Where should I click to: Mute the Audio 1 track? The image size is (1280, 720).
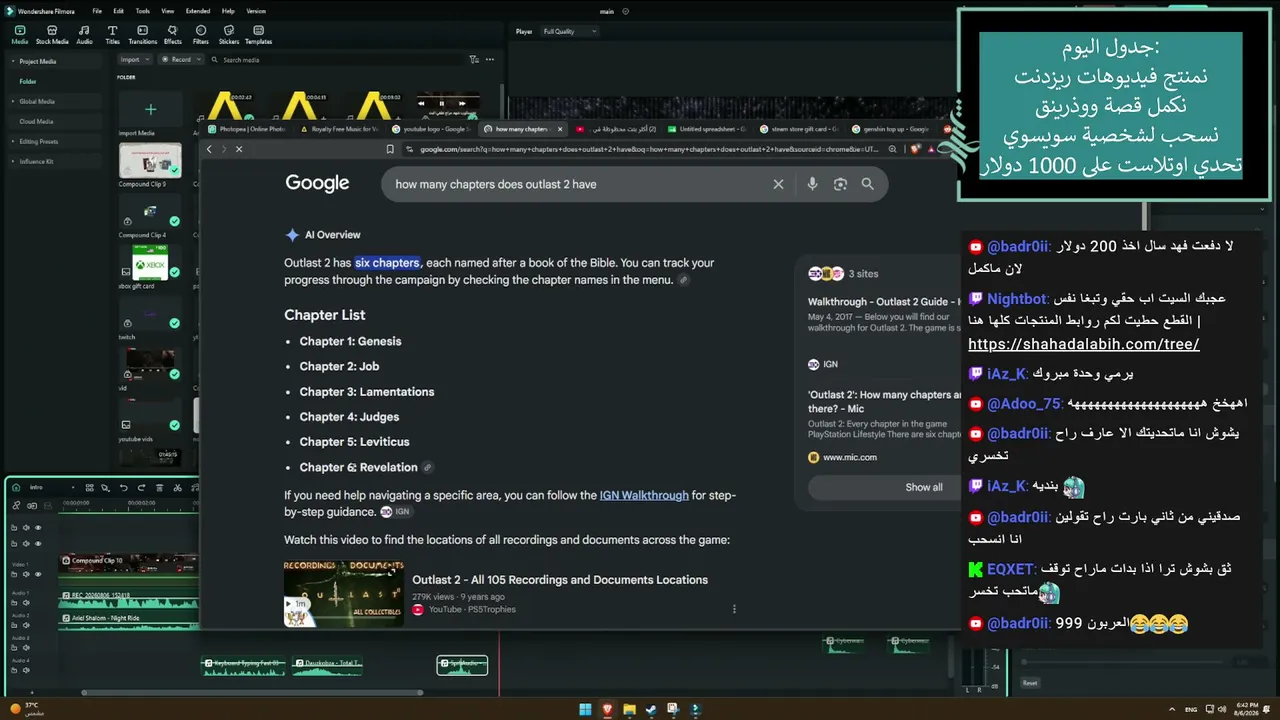(x=26, y=602)
